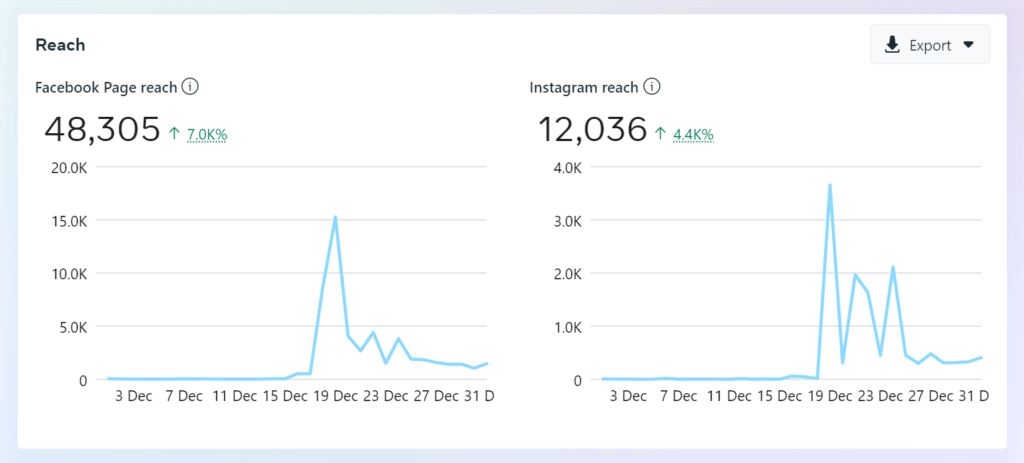Viewport: 1024px width, 463px height.
Task: Click the green up arrow near 7.0K%
Action: (174, 135)
